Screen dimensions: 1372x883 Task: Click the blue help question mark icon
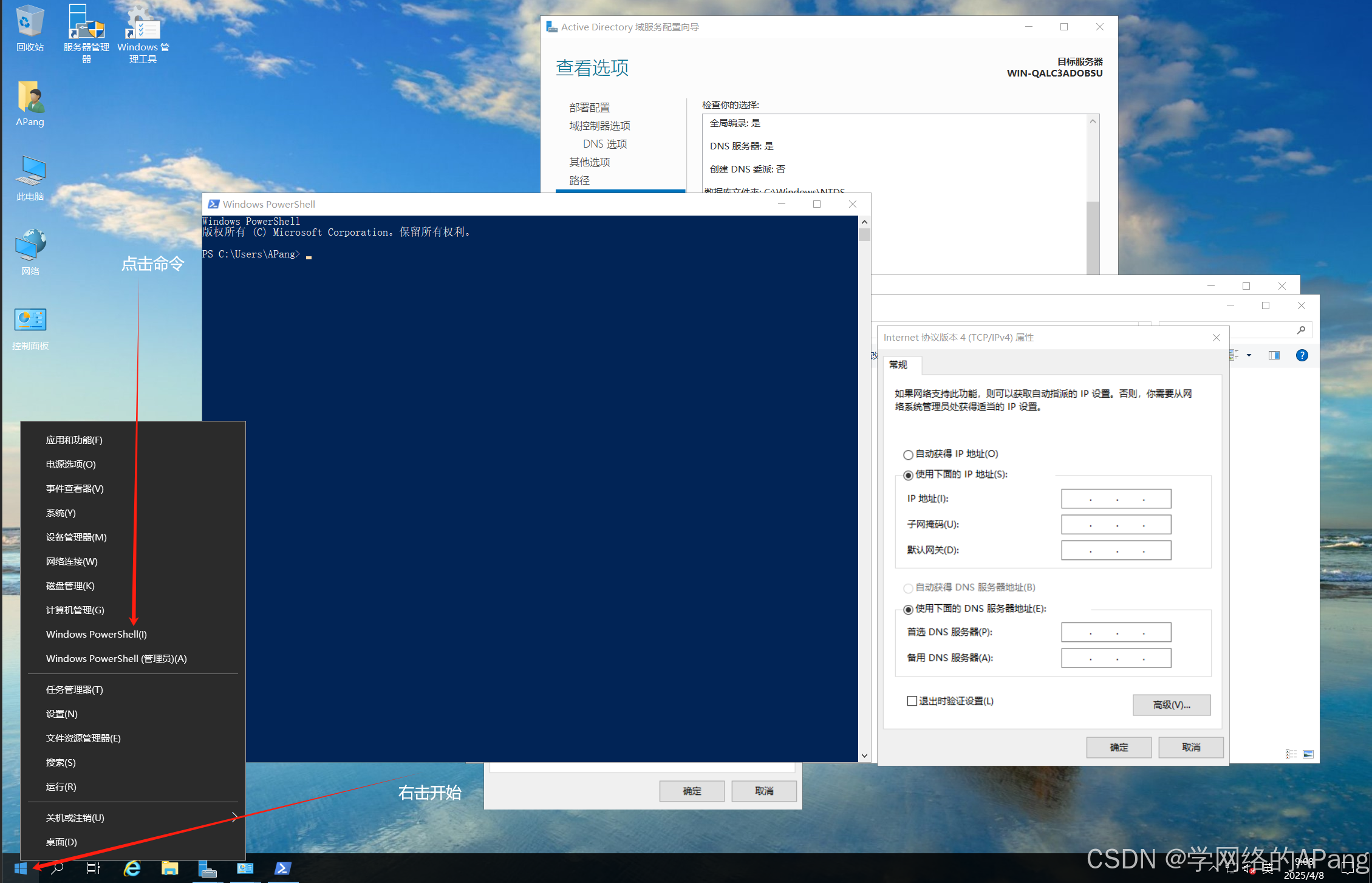[1302, 356]
